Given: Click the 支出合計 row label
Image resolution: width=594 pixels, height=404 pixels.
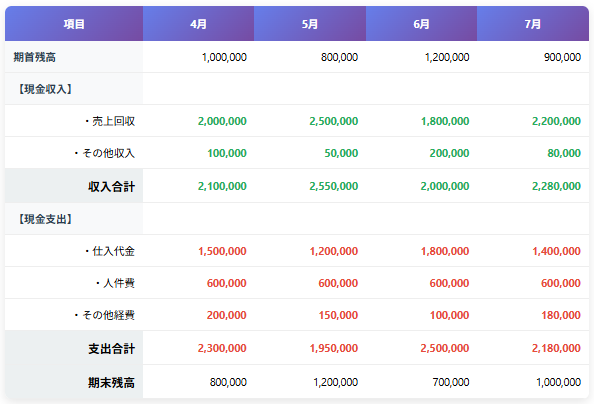Looking at the screenshot, I should click(111, 349).
